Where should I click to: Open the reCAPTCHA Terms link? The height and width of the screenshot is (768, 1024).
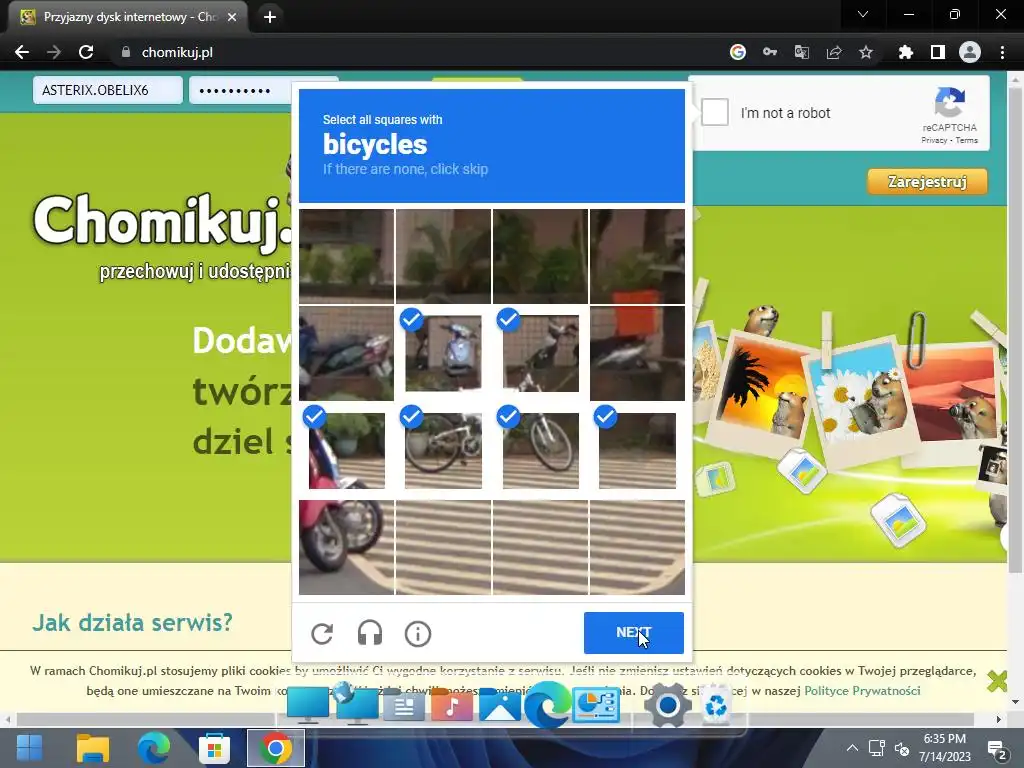(967, 140)
